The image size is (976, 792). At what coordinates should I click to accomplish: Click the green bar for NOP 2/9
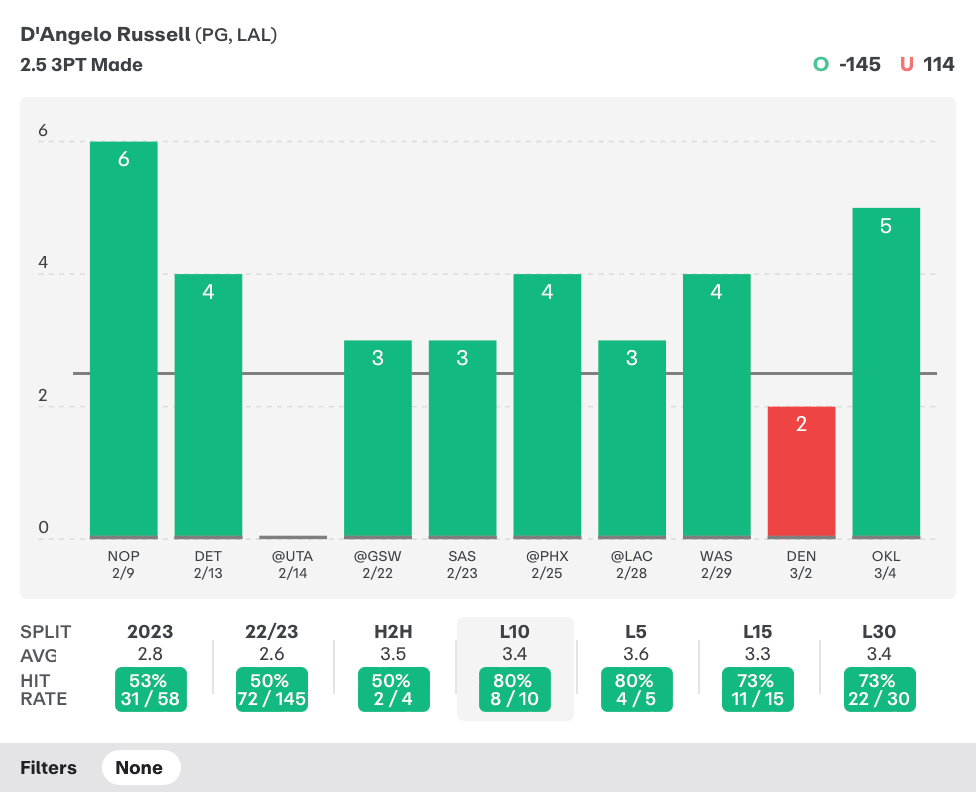(x=124, y=340)
